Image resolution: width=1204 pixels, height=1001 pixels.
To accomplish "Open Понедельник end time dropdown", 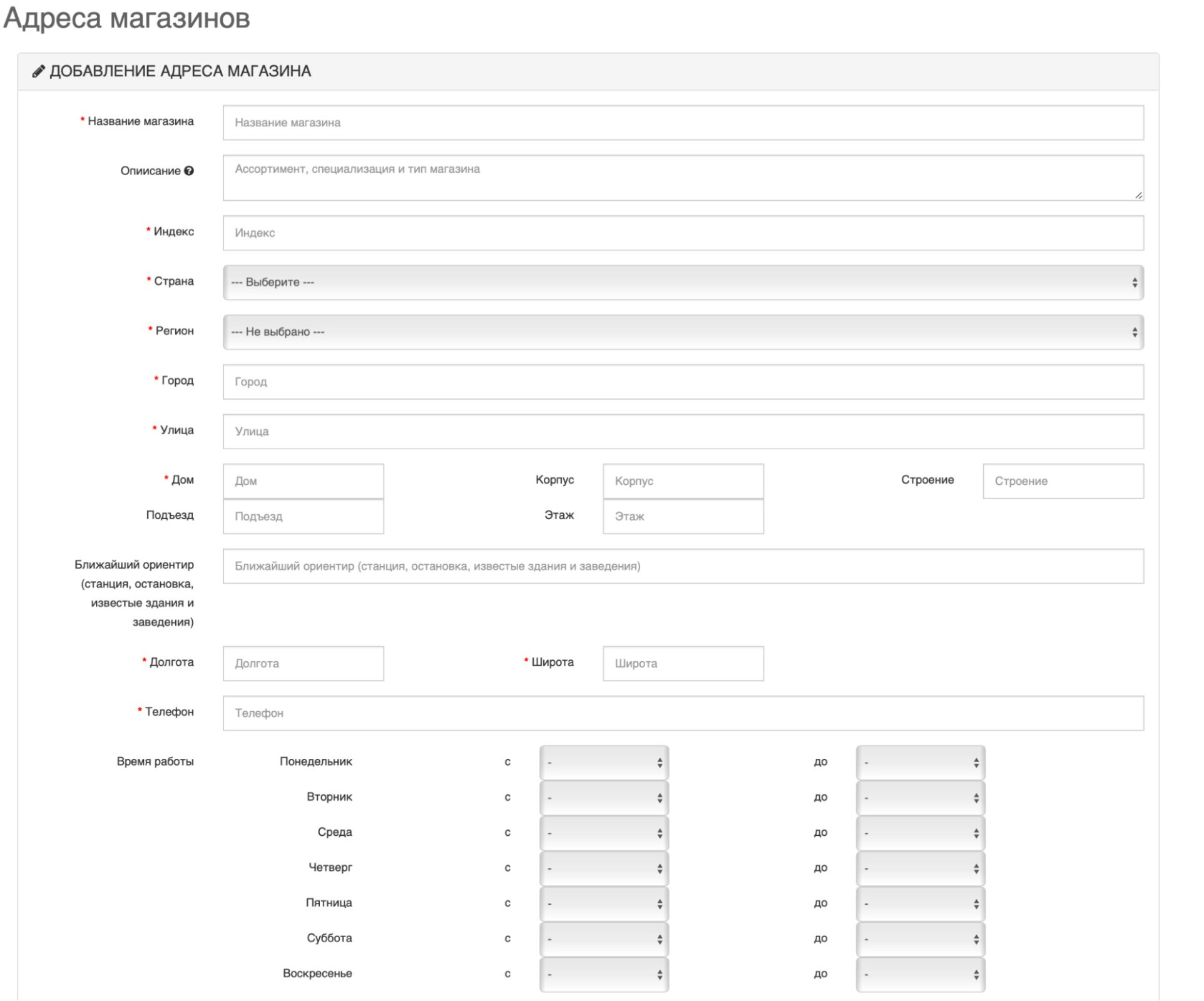I will click(x=921, y=762).
